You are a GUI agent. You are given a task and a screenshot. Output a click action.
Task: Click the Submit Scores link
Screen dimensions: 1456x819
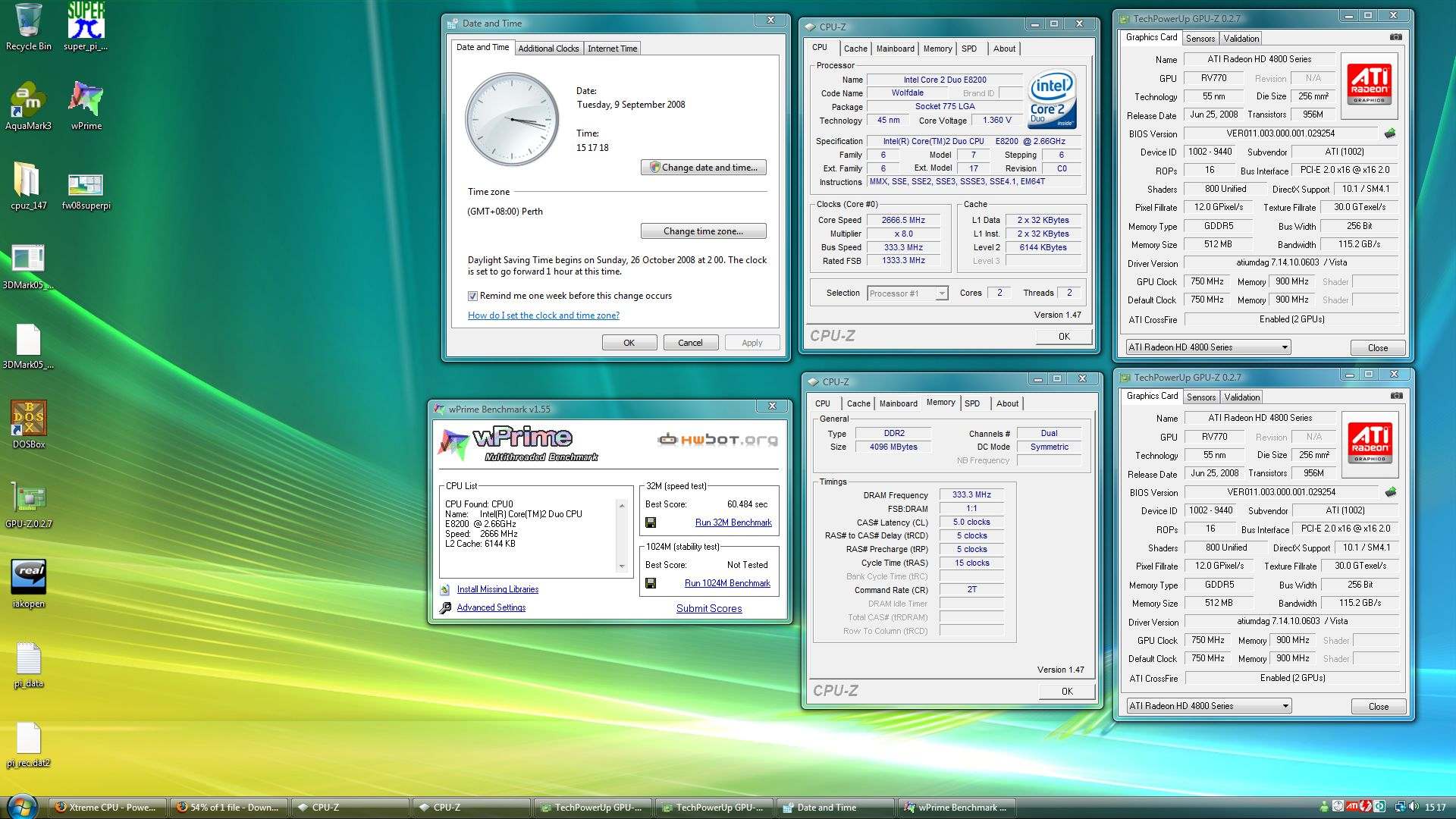[x=709, y=608]
